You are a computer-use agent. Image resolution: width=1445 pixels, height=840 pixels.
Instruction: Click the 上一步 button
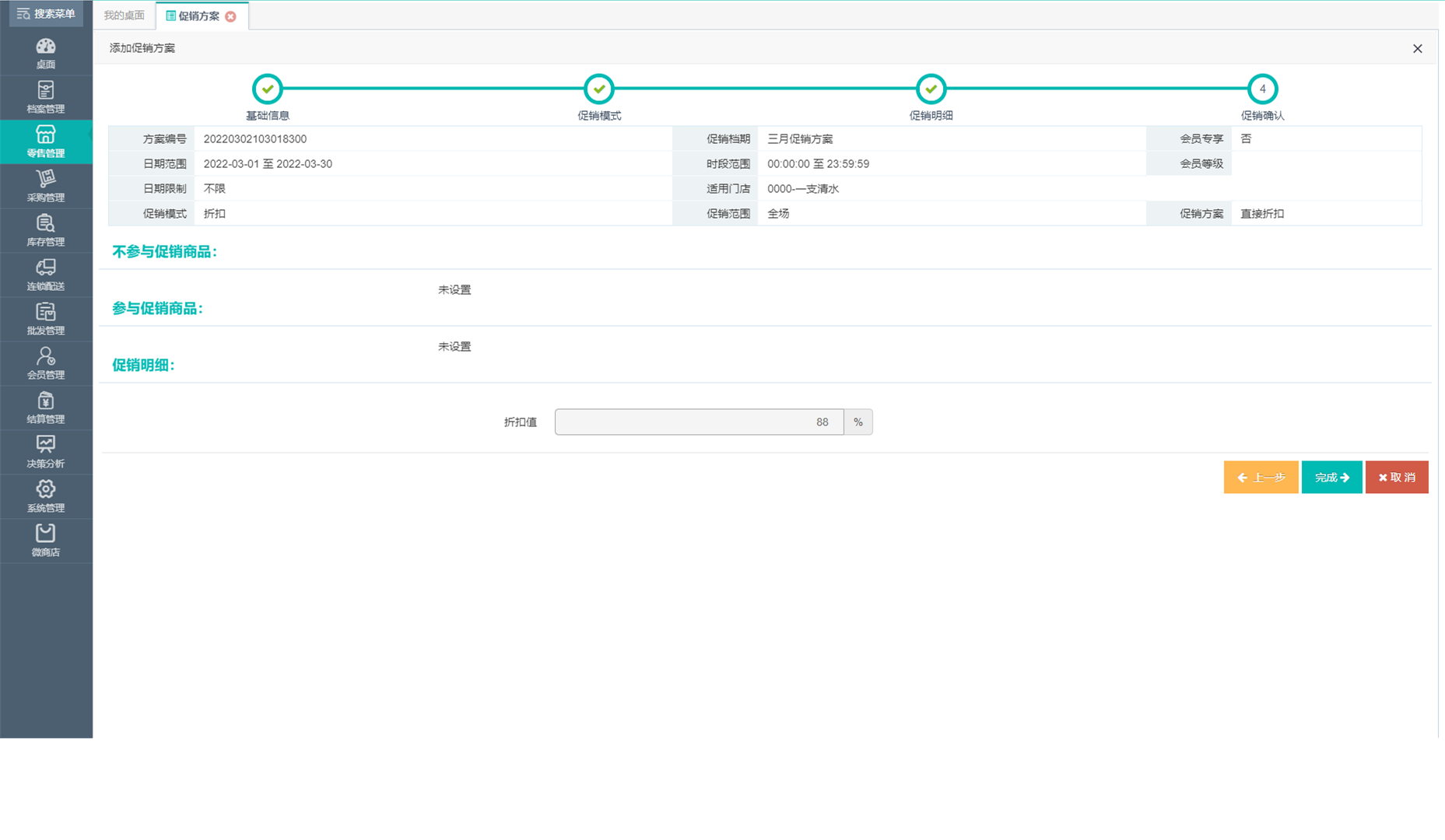click(x=1261, y=477)
